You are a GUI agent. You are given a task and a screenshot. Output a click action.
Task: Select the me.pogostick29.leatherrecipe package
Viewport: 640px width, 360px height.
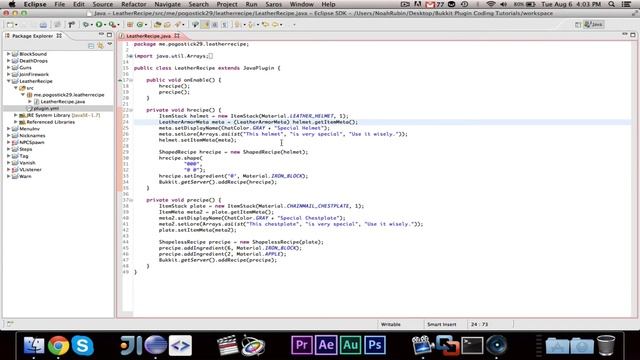pos(69,95)
